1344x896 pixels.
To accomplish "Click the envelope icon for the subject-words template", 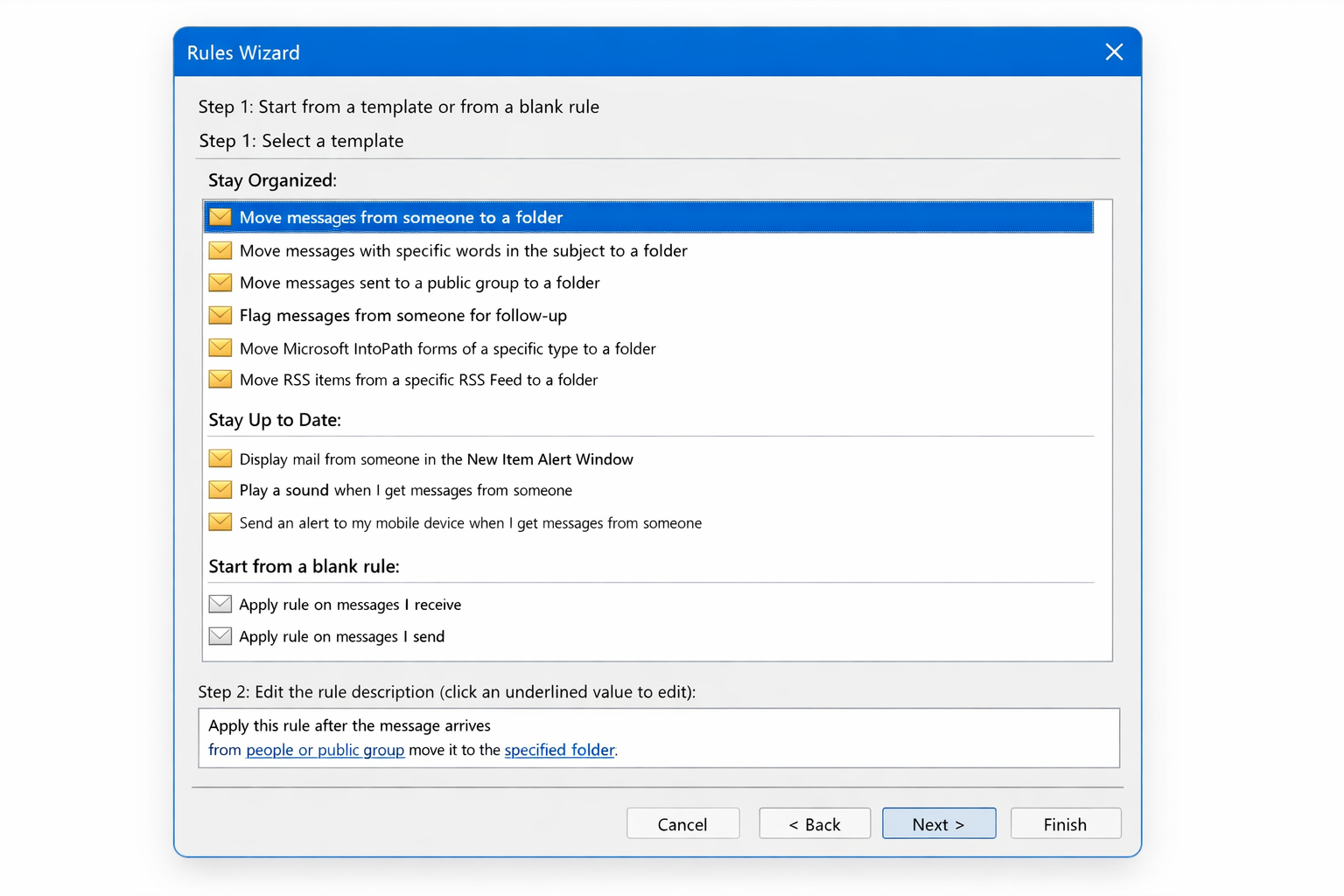I will click(x=220, y=250).
